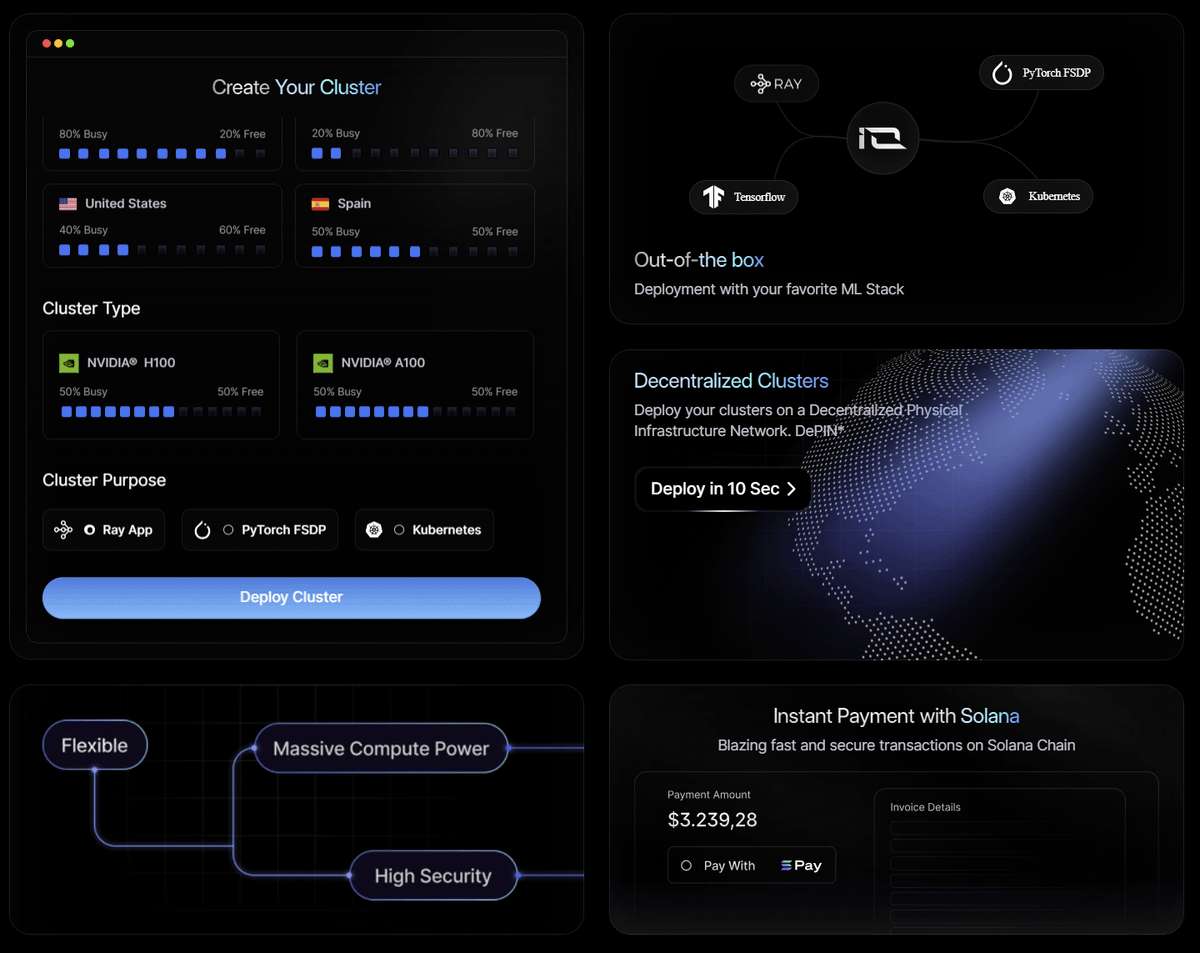Select the PyTorch FSDP radio option
Viewport: 1200px width, 953px height.
228,530
